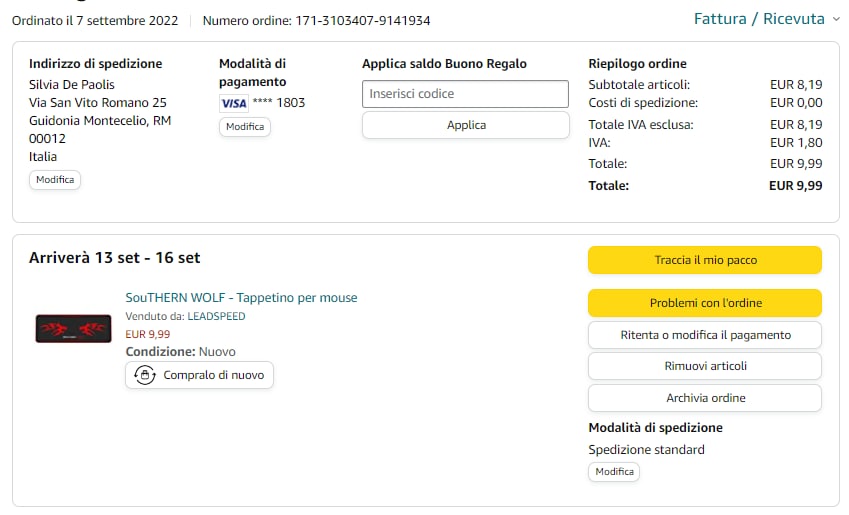The height and width of the screenshot is (515, 849).
Task: Focus the Inserisci codice gift card field
Action: [465, 94]
